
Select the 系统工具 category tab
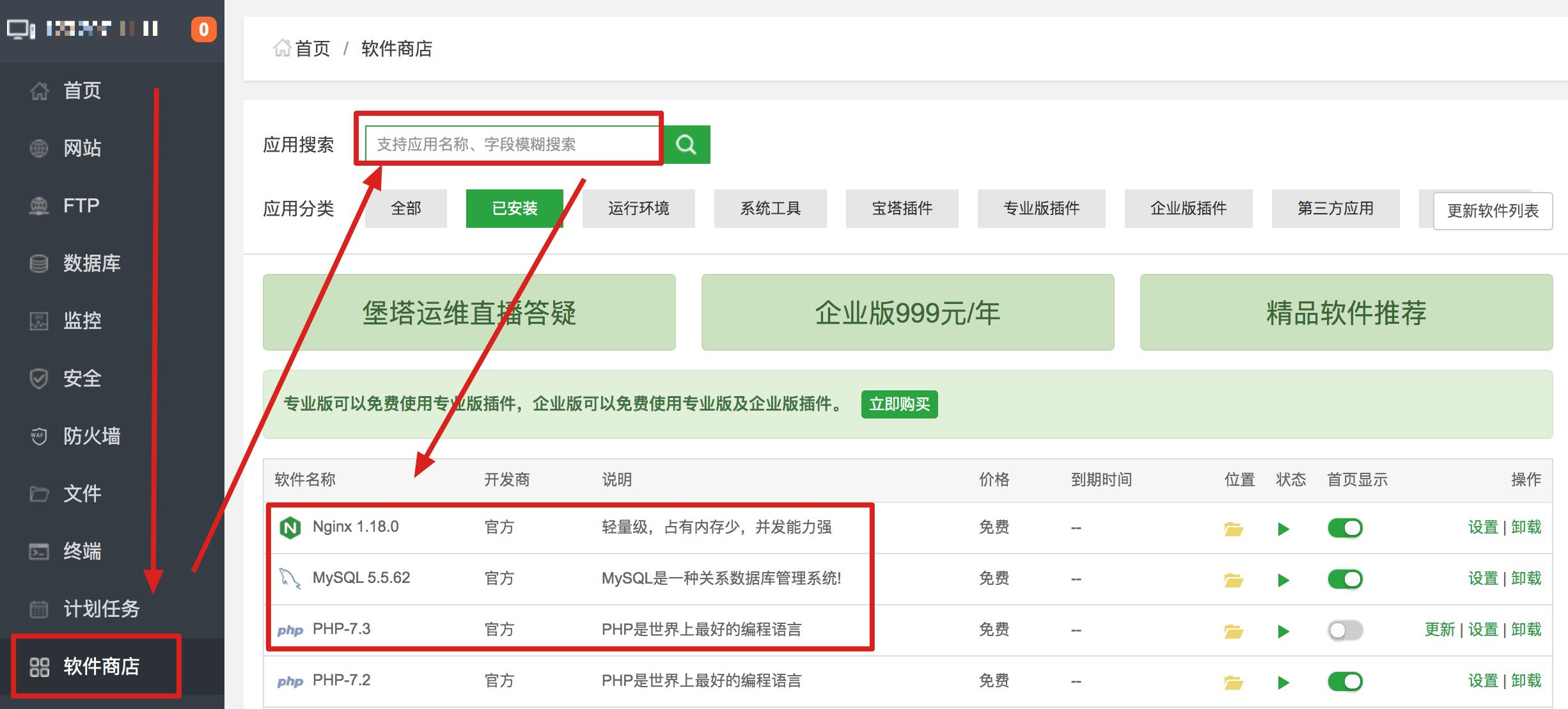tap(771, 209)
